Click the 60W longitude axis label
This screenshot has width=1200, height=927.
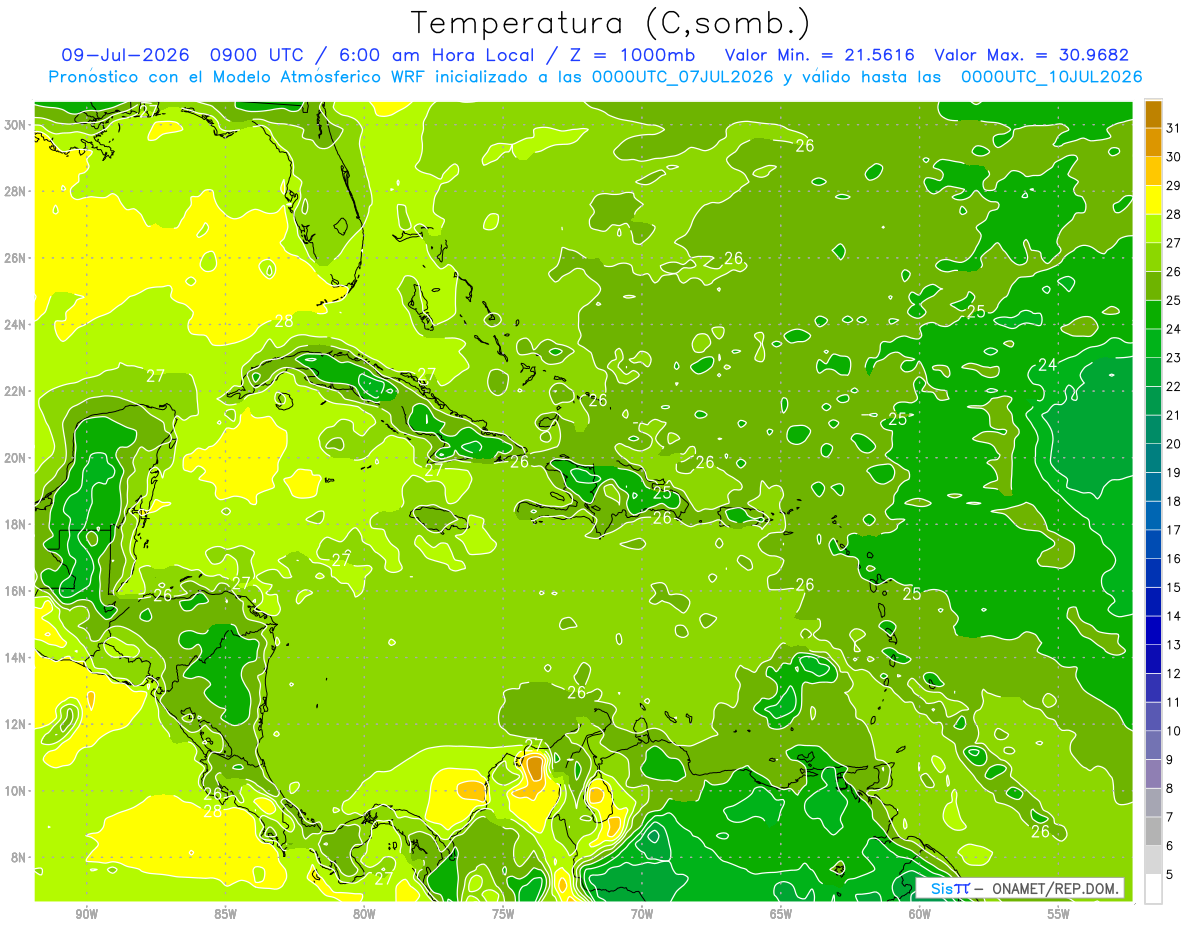(x=920, y=913)
